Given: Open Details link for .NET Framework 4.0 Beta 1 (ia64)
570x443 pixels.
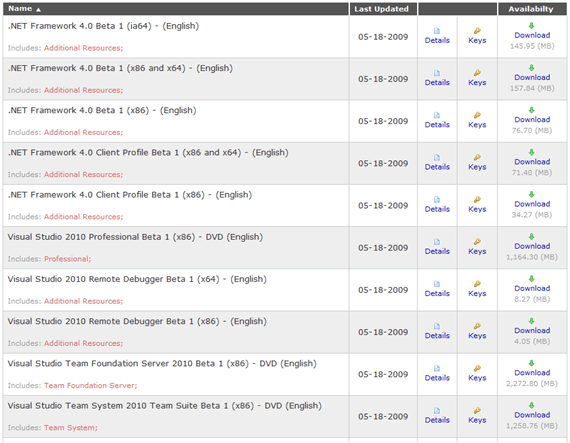Looking at the screenshot, I should pos(437,40).
